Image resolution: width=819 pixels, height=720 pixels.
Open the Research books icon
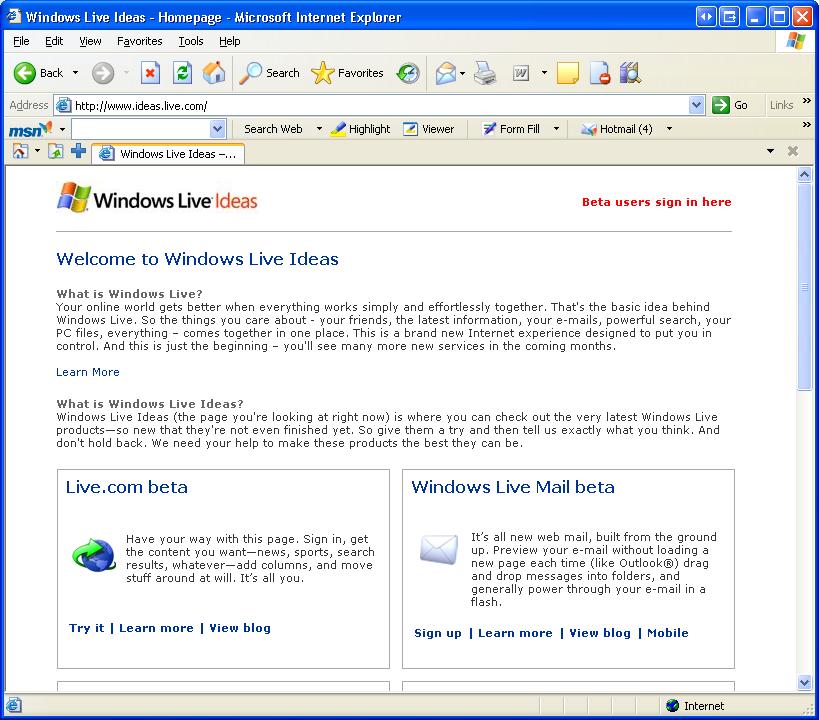pyautogui.click(x=630, y=73)
